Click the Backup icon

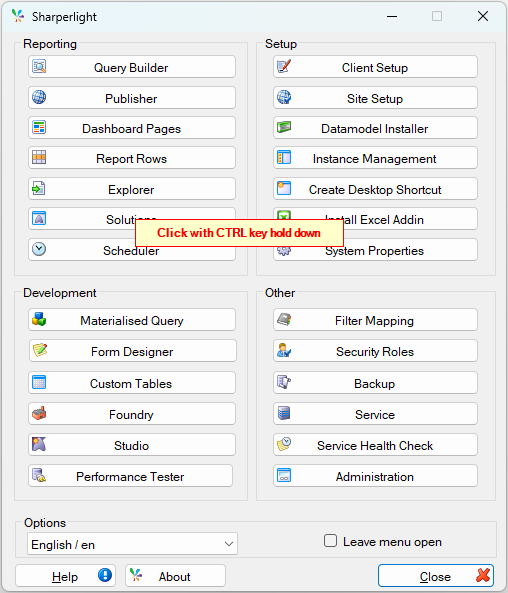[x=284, y=382]
